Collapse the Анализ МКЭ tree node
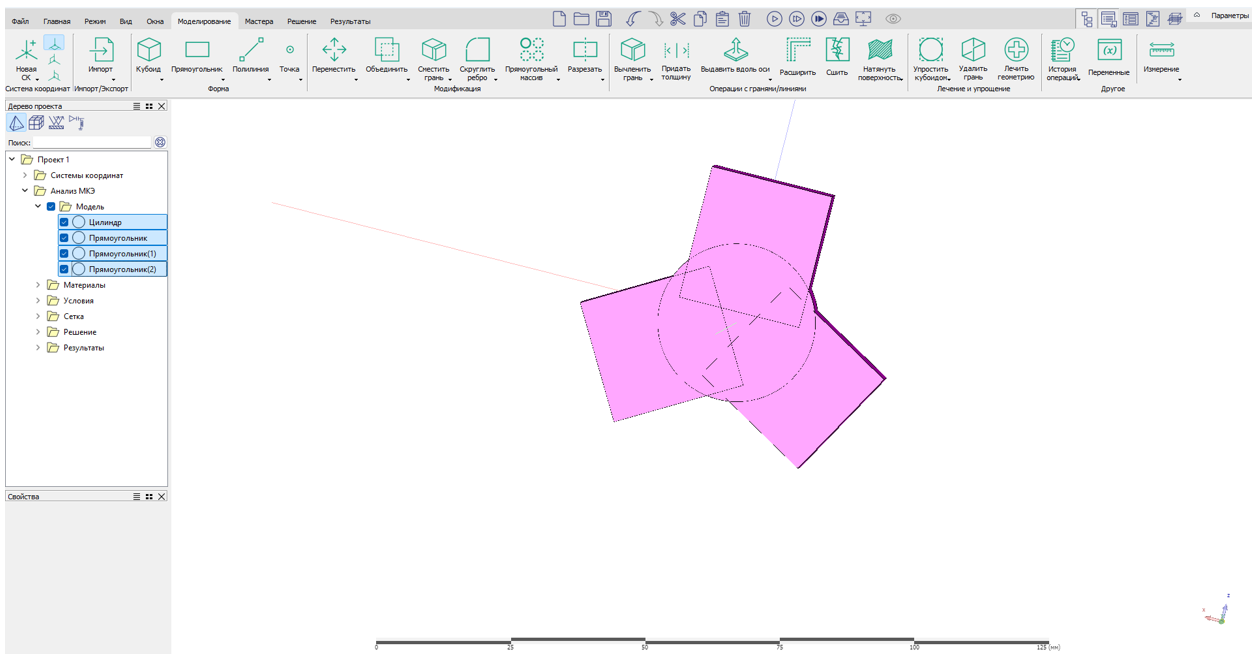This screenshot has width=1257, height=668. (26, 191)
